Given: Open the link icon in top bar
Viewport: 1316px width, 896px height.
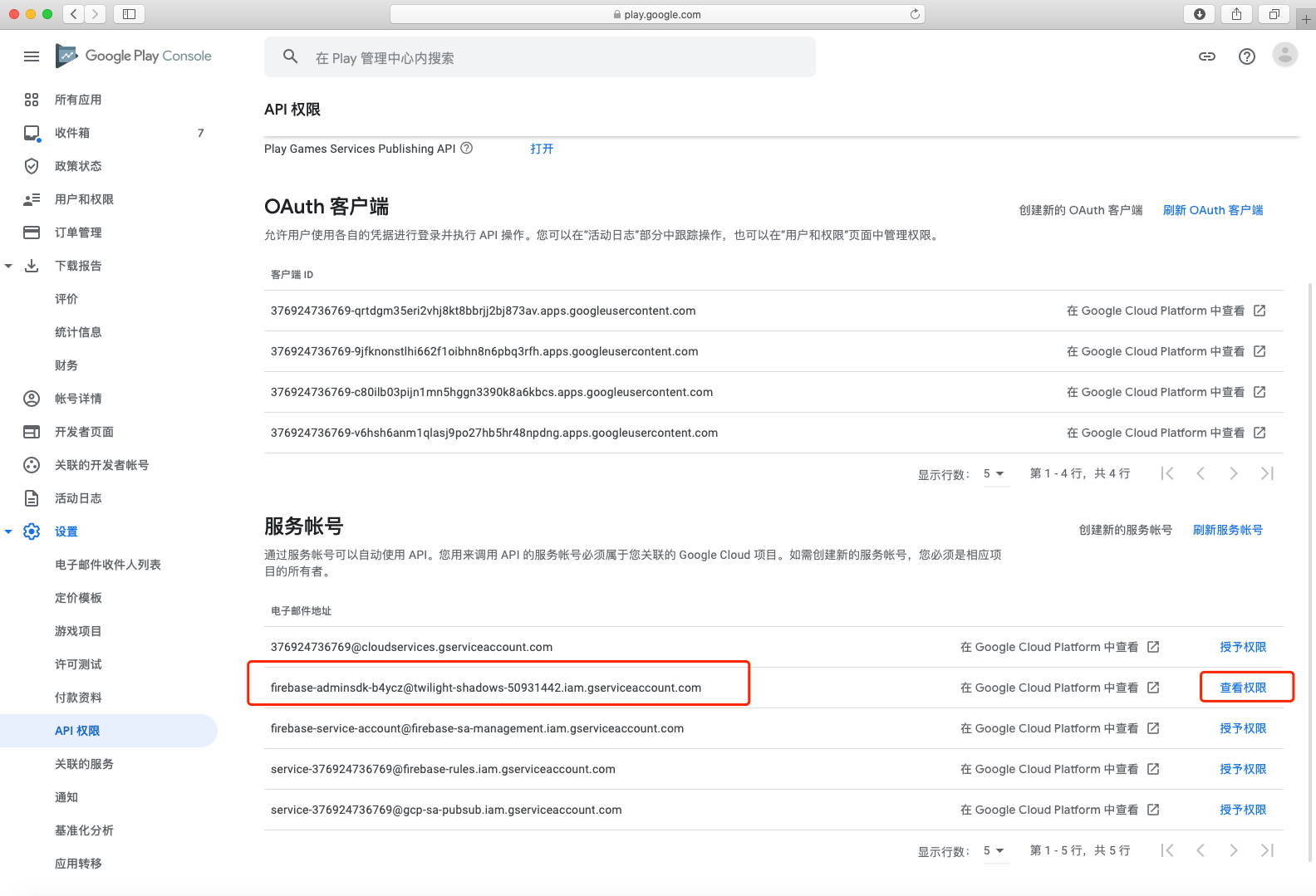Looking at the screenshot, I should pyautogui.click(x=1207, y=56).
